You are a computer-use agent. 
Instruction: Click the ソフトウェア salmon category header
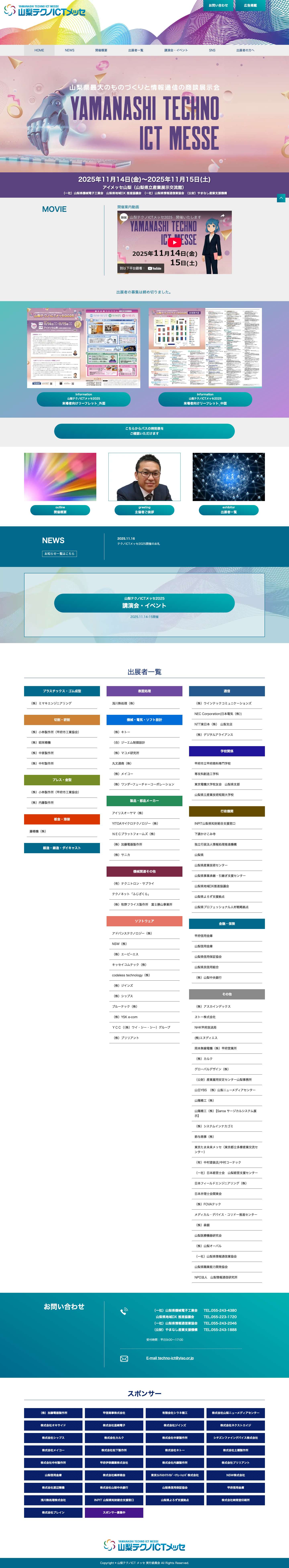(x=144, y=921)
